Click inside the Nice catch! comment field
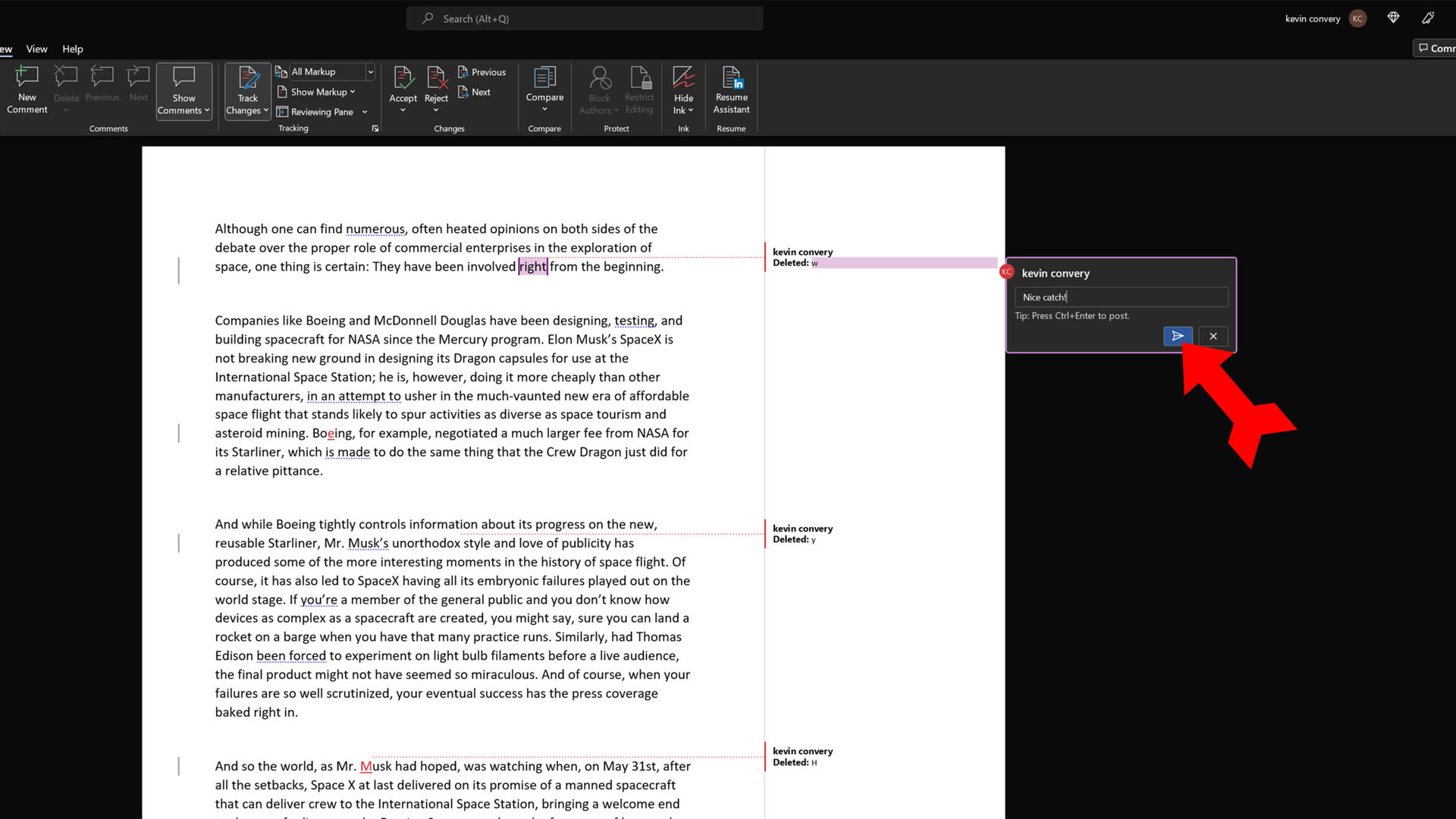1456x819 pixels. coord(1121,297)
